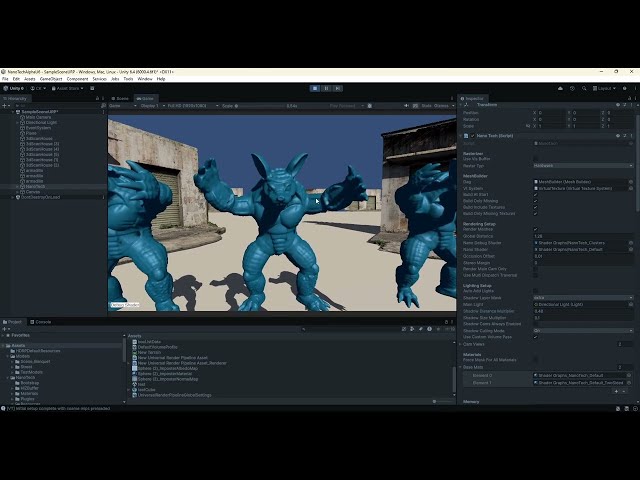Stop play mode with the Play button
Screen dimensions: 640x480
[315, 88]
